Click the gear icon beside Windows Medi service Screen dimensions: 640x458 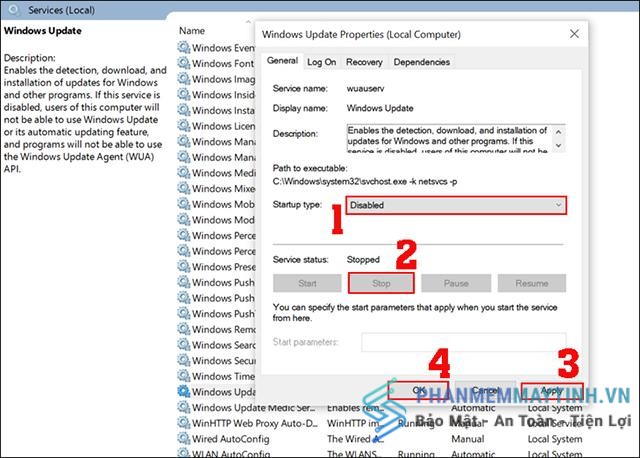pyautogui.click(x=184, y=173)
